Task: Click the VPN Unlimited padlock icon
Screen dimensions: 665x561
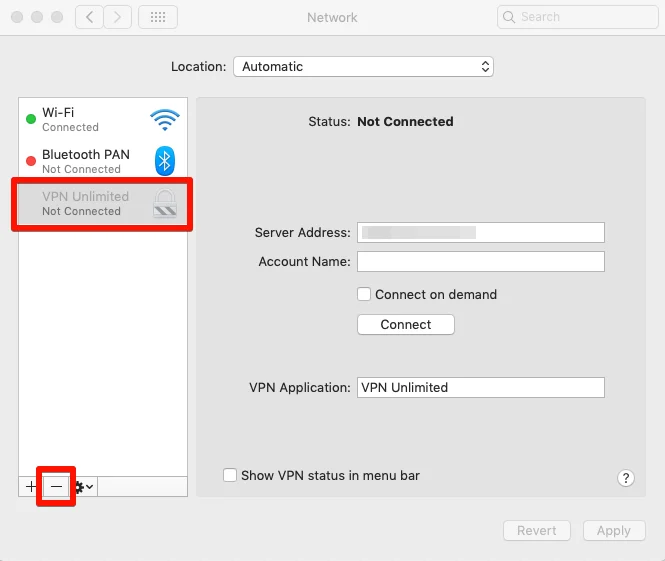Action: click(165, 203)
